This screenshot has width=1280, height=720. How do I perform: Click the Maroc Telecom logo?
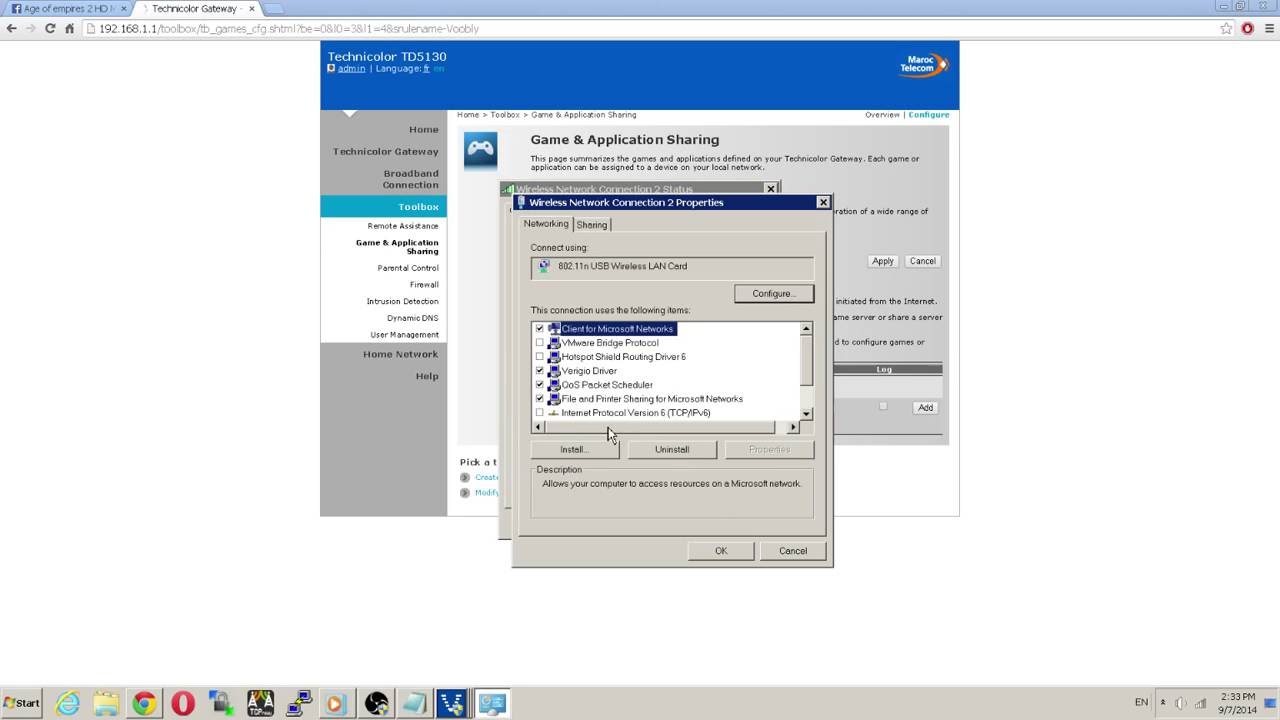(x=923, y=64)
